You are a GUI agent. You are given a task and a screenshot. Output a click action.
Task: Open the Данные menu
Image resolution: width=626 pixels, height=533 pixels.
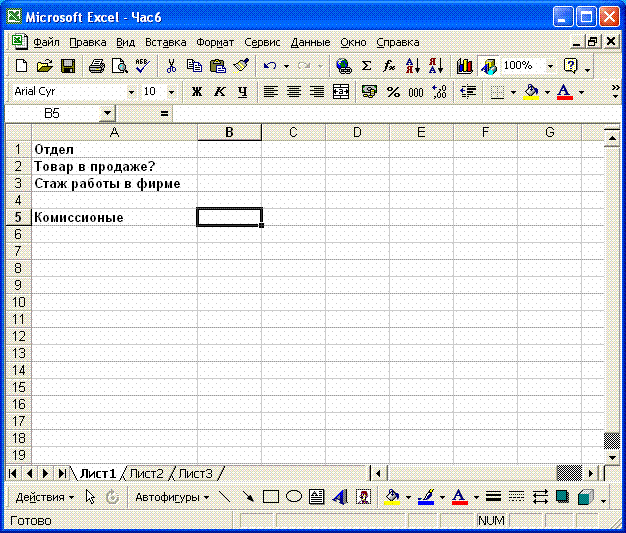click(x=310, y=42)
